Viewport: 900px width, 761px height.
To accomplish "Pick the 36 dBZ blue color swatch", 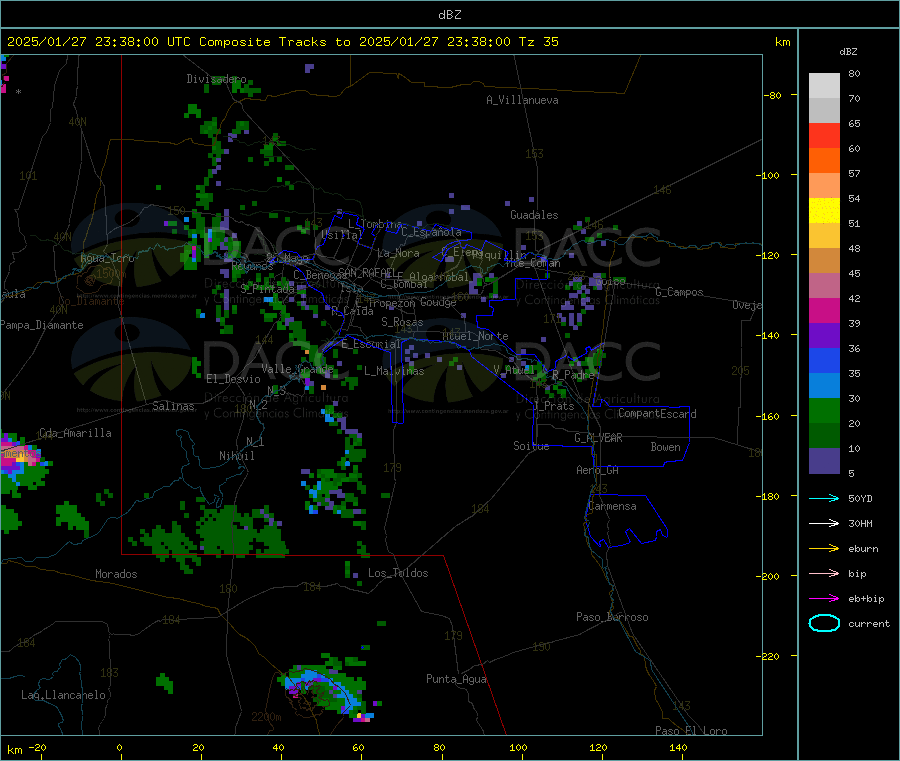I will 824,360.
